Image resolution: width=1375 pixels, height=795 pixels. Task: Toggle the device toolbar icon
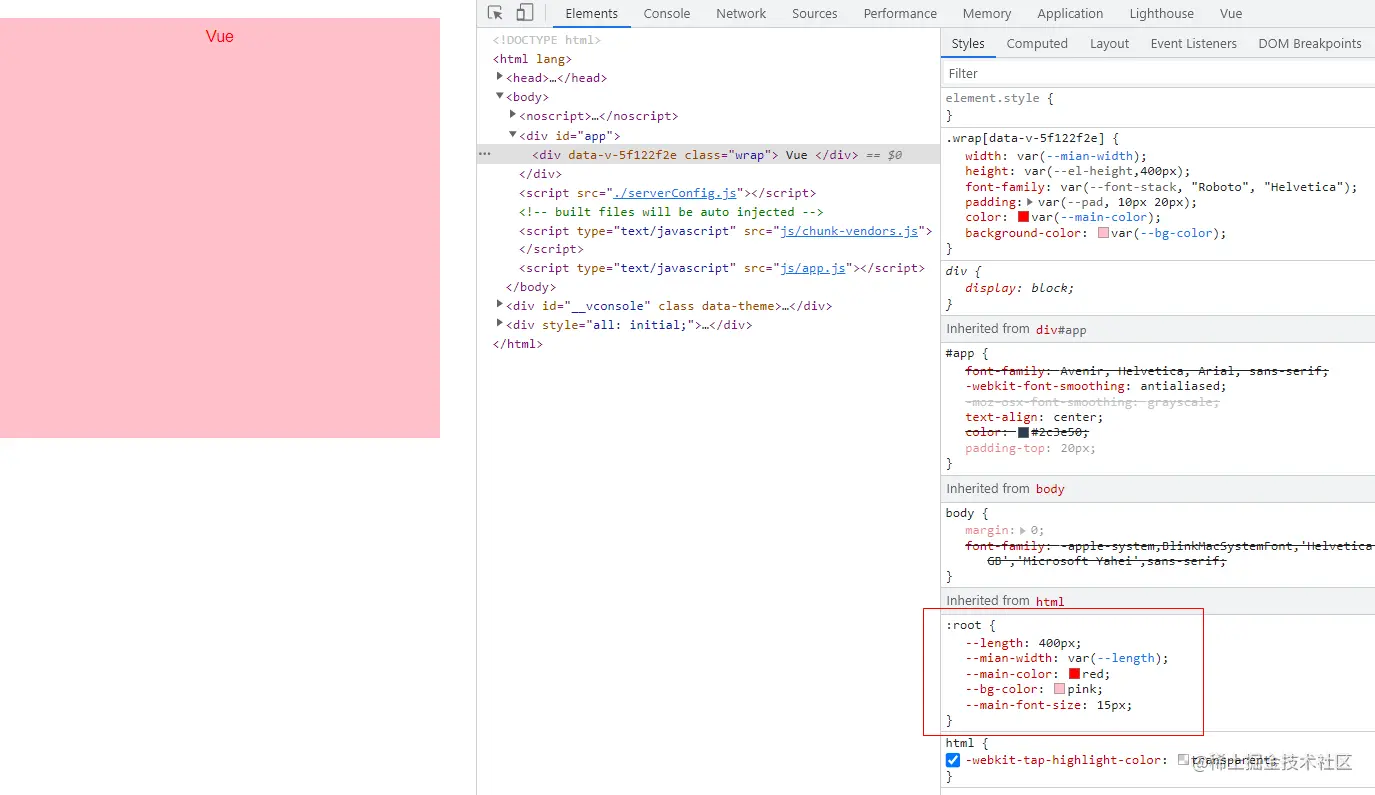524,13
